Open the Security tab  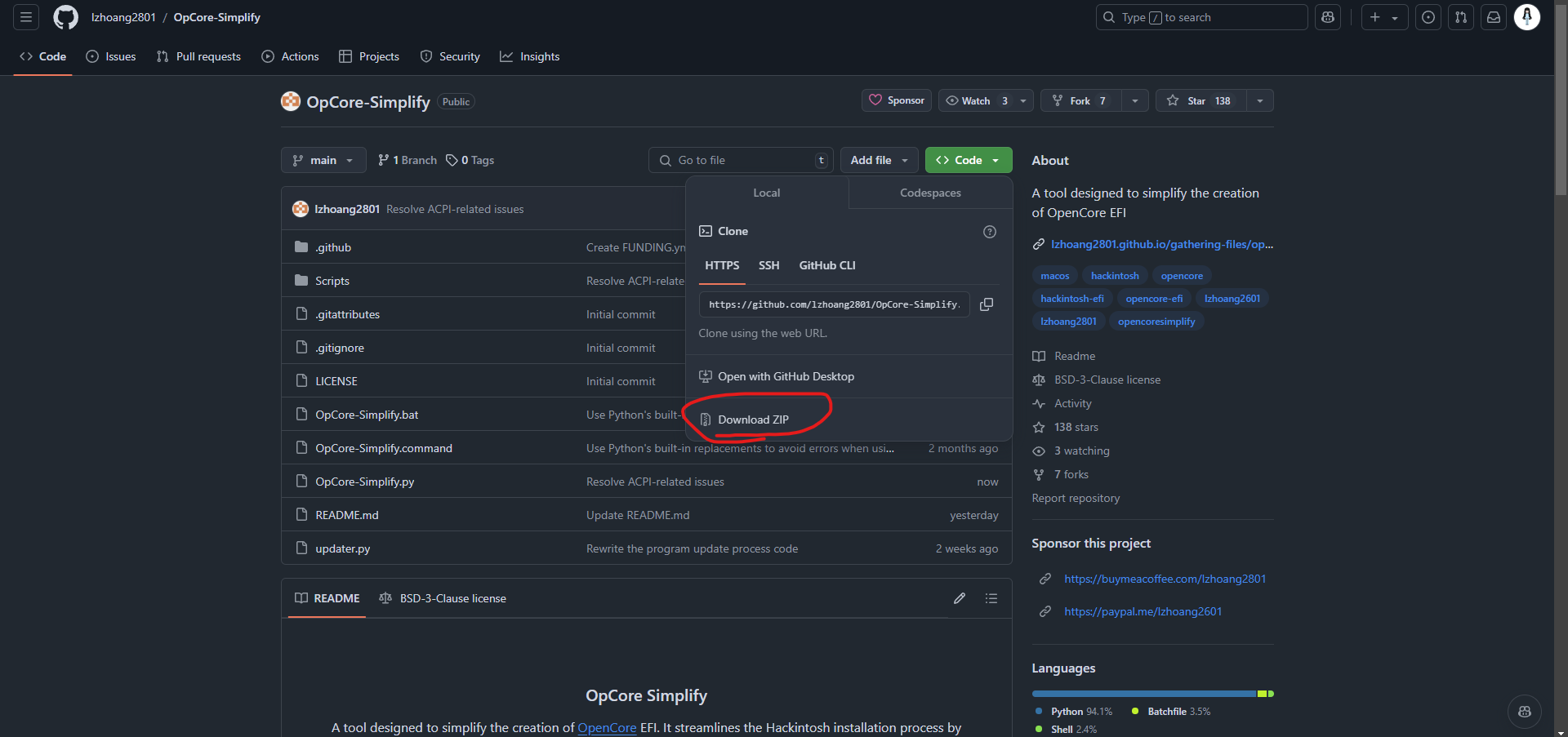(x=450, y=56)
